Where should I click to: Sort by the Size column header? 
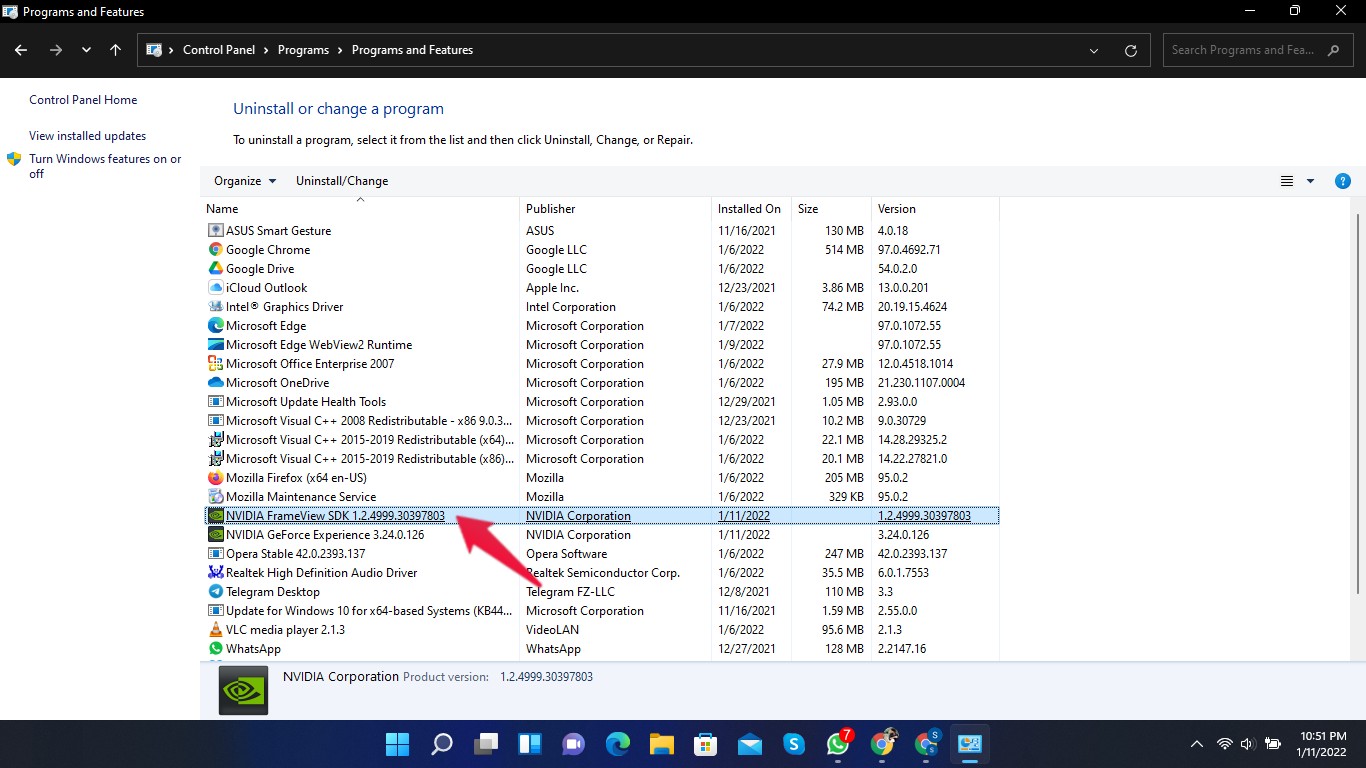coord(831,209)
